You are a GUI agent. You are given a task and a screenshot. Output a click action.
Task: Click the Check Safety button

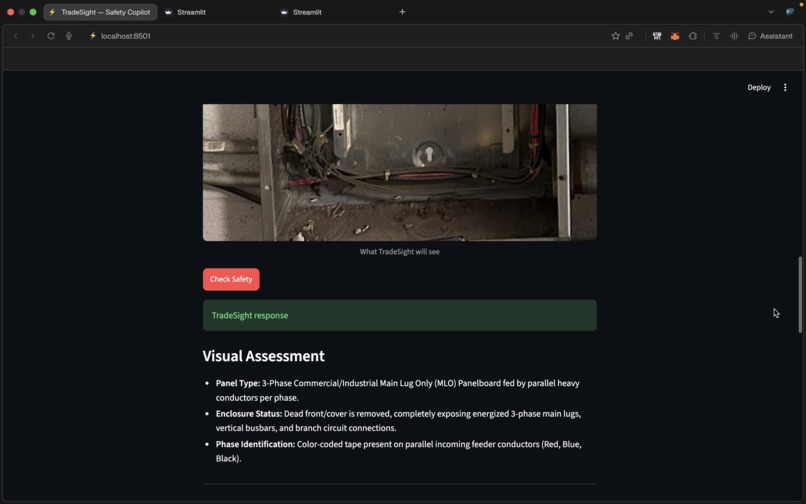click(x=231, y=279)
